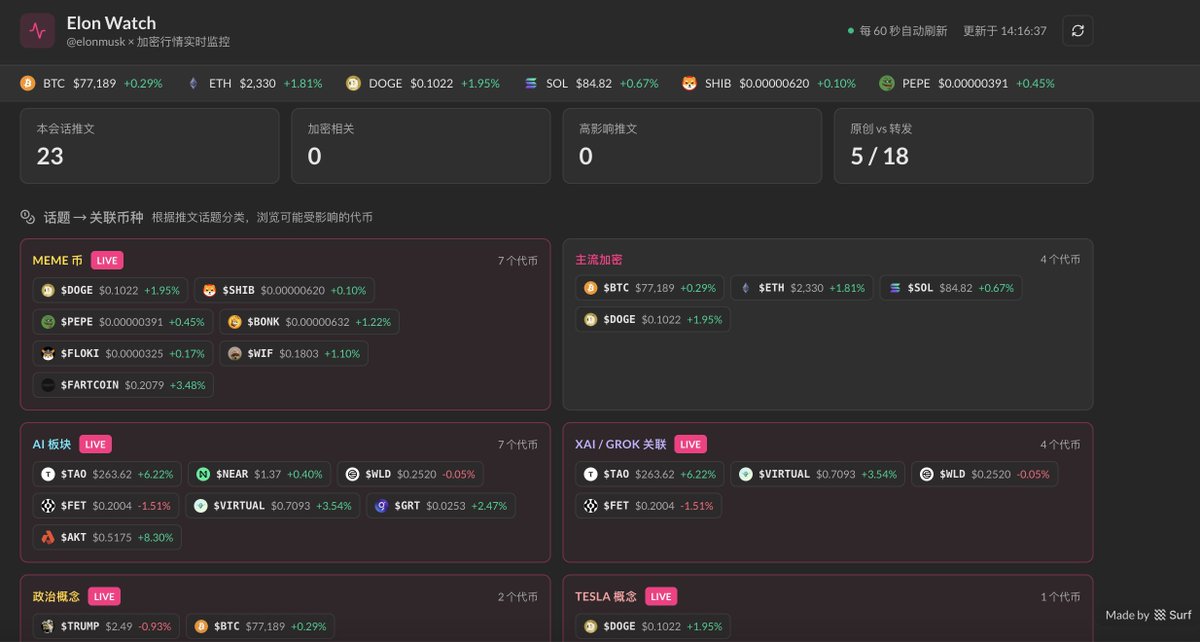Click SOL price $84.82 in ticker
The width and height of the screenshot is (1200, 642).
[x=594, y=83]
